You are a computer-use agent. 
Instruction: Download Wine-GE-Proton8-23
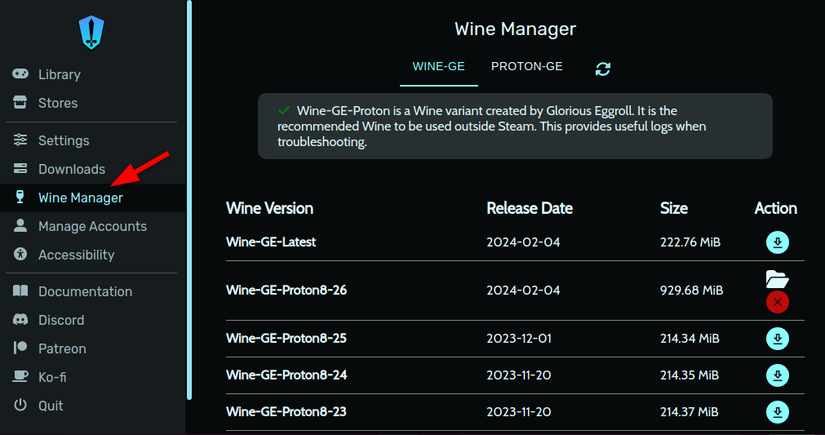click(777, 412)
